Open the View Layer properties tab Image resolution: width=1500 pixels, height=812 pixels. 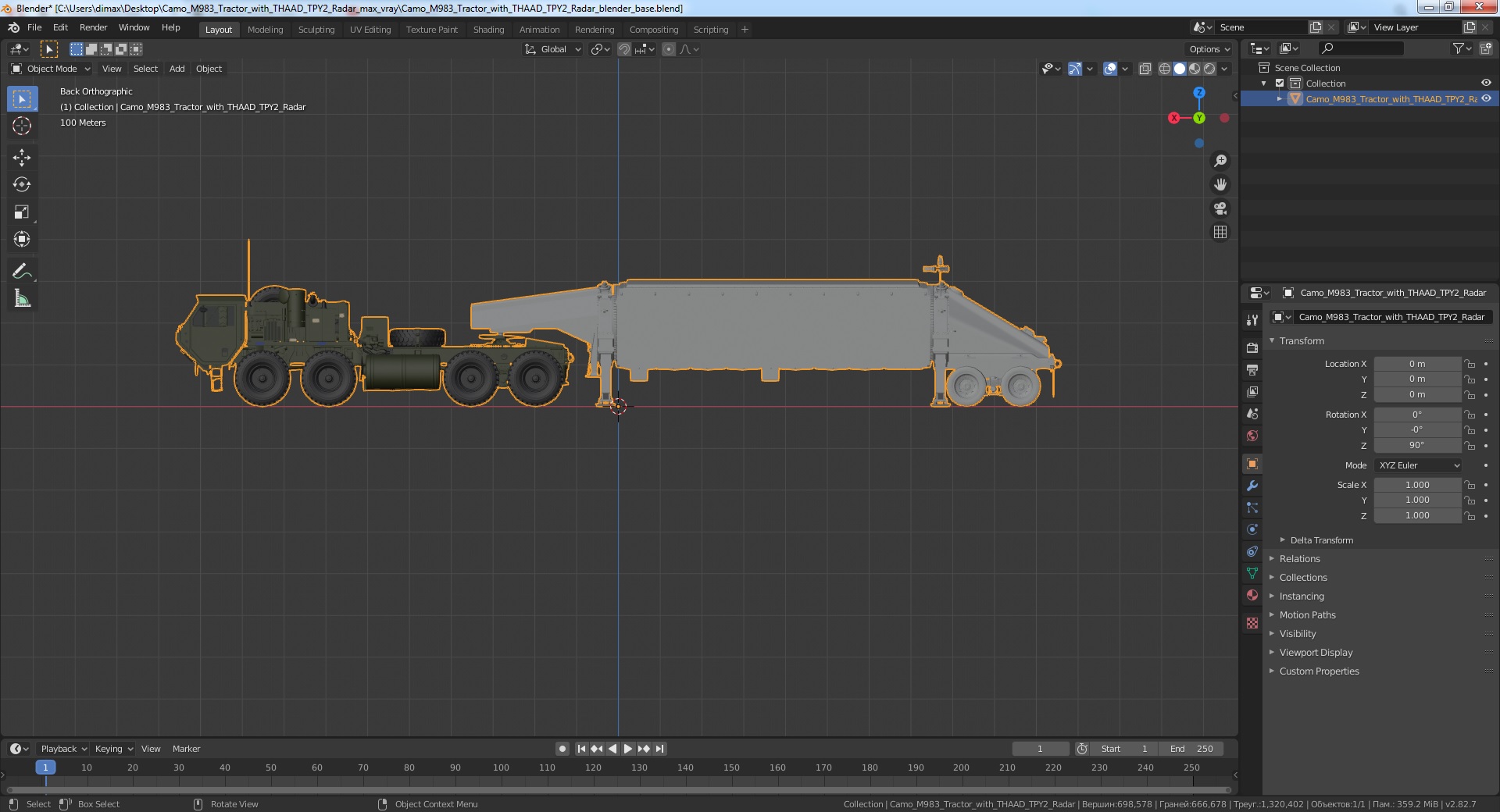point(1252,392)
